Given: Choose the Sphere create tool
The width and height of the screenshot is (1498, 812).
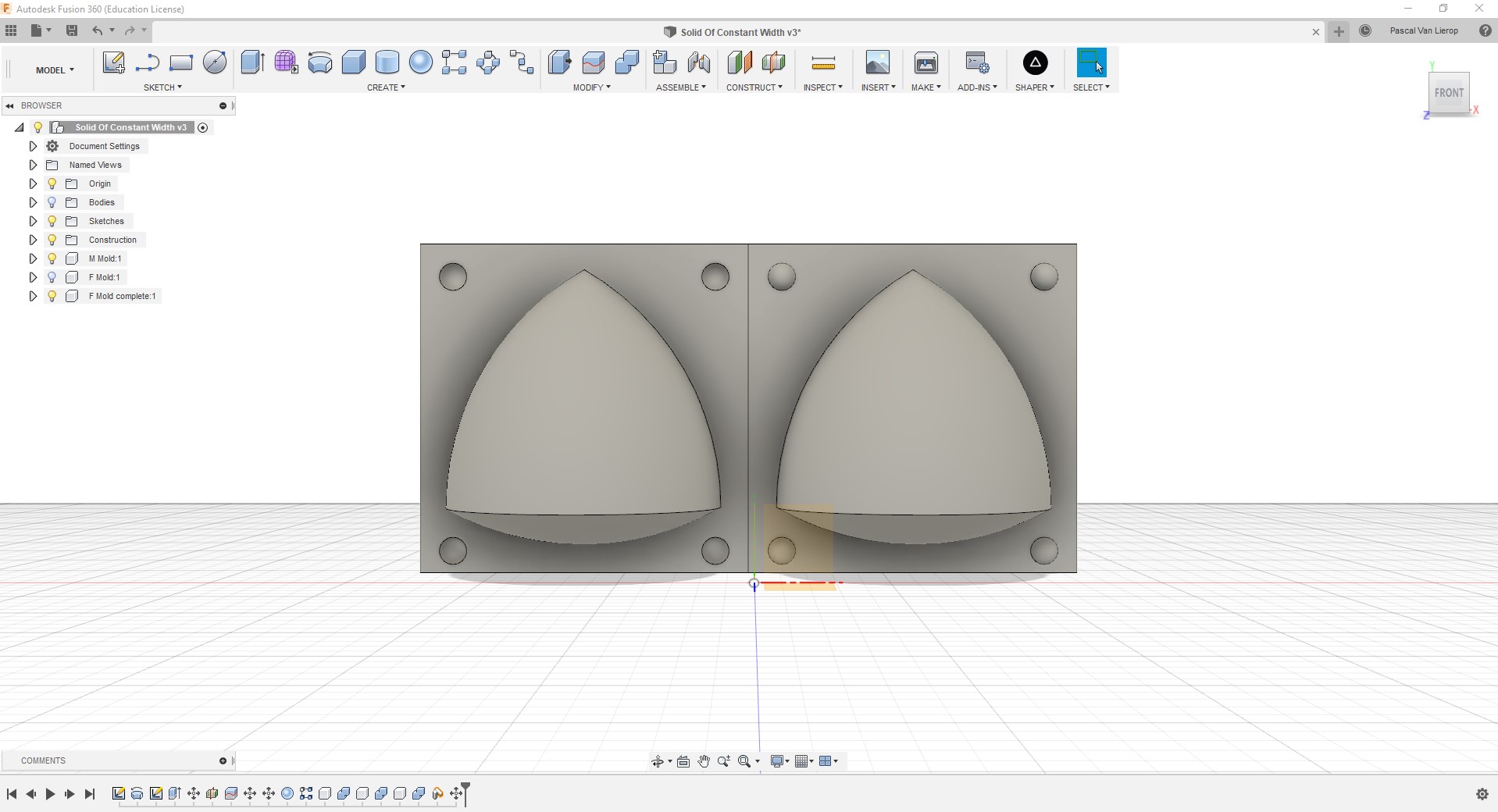Looking at the screenshot, I should (420, 62).
